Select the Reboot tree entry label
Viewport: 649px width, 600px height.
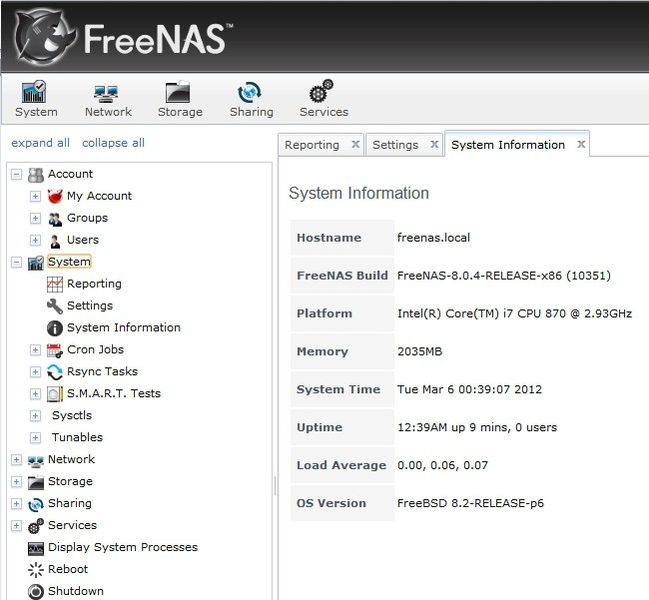click(x=68, y=569)
